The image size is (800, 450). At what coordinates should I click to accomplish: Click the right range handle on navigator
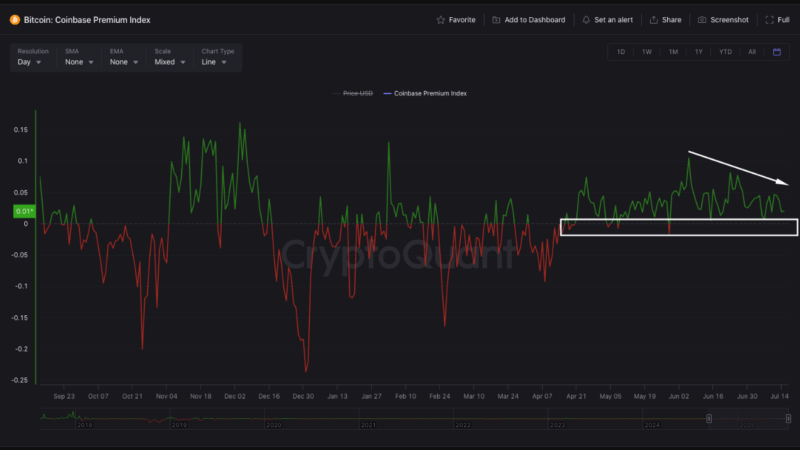(x=788, y=418)
